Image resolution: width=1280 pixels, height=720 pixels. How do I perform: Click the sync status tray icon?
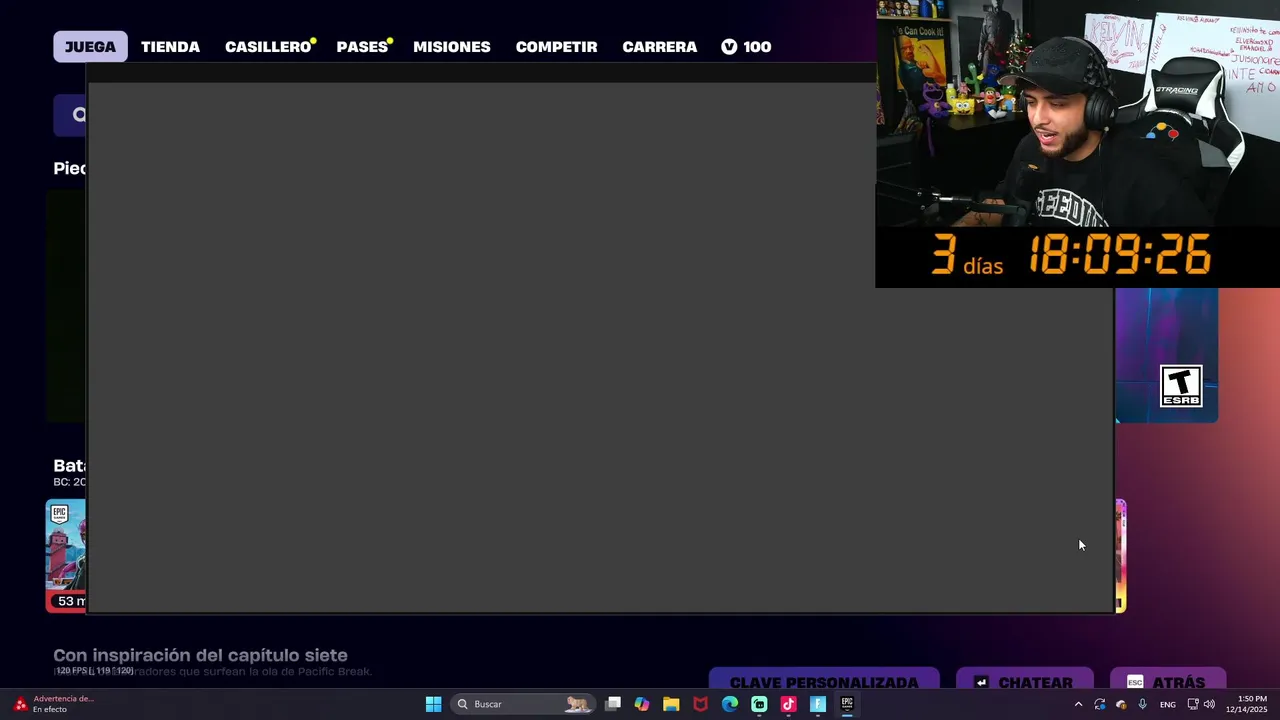click(1100, 704)
